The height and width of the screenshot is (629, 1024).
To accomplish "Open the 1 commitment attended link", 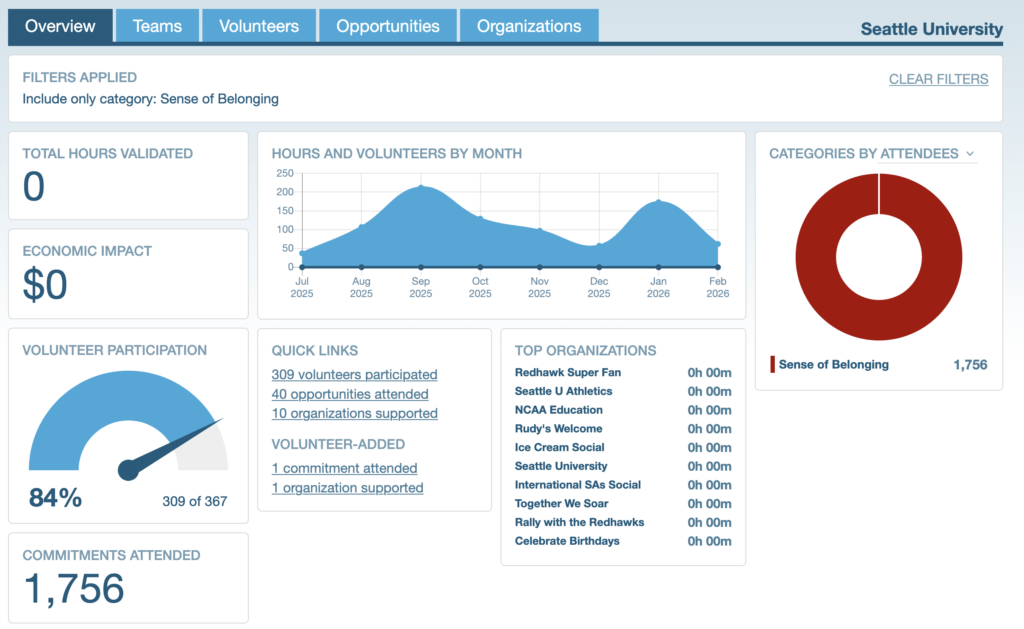I will tap(344, 468).
